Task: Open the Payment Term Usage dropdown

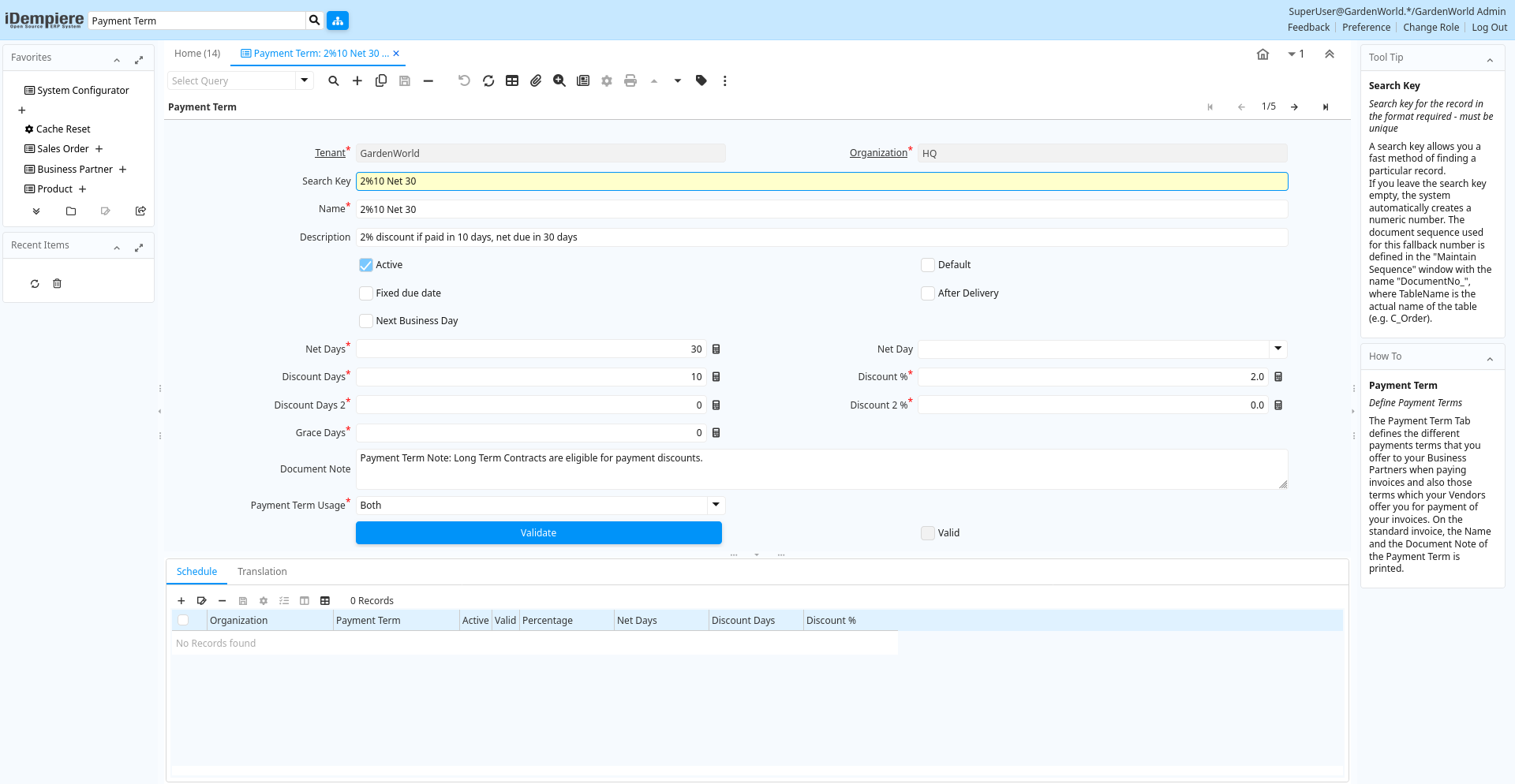Action: click(716, 505)
